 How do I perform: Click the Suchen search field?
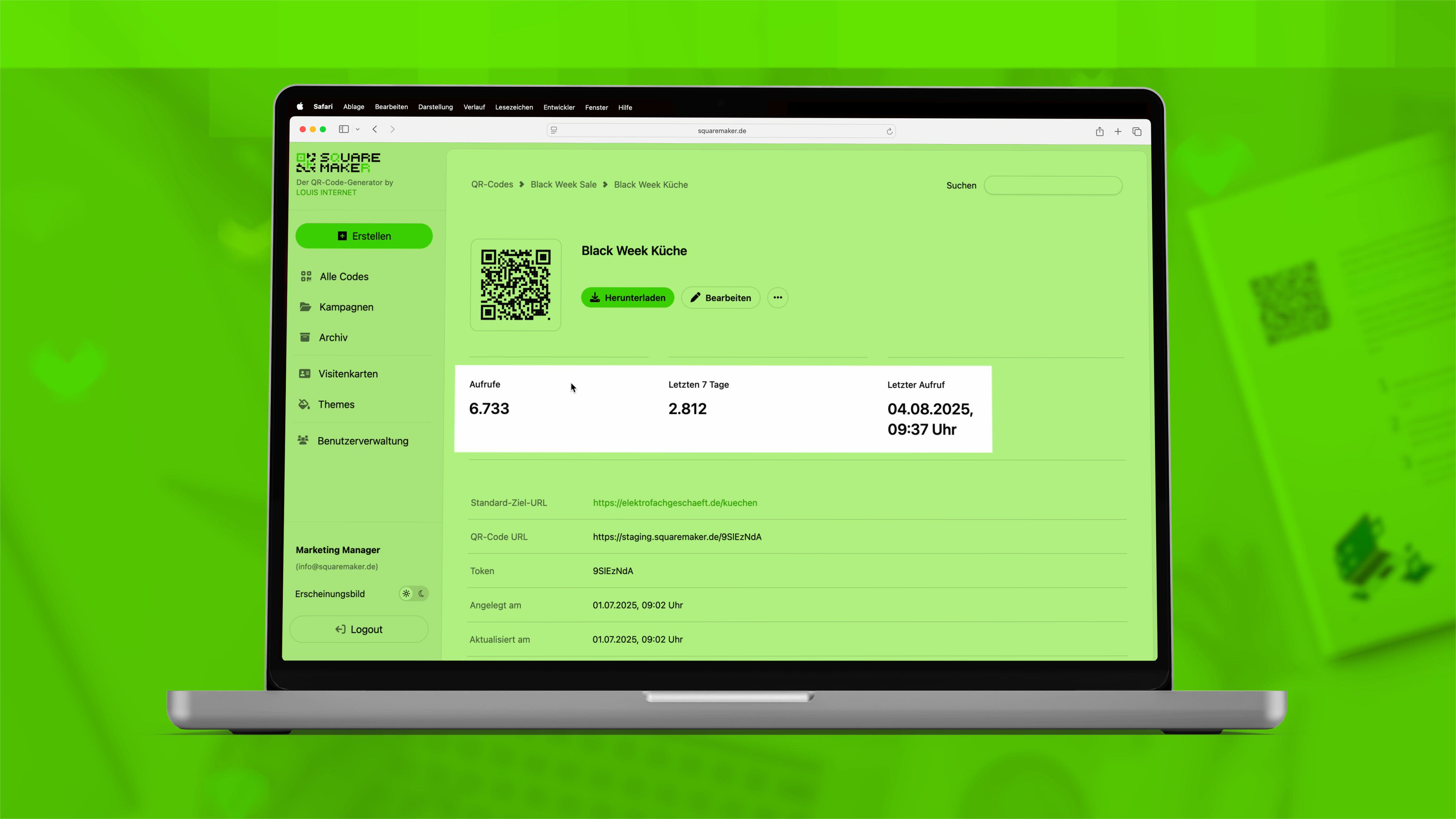[x=1053, y=185]
